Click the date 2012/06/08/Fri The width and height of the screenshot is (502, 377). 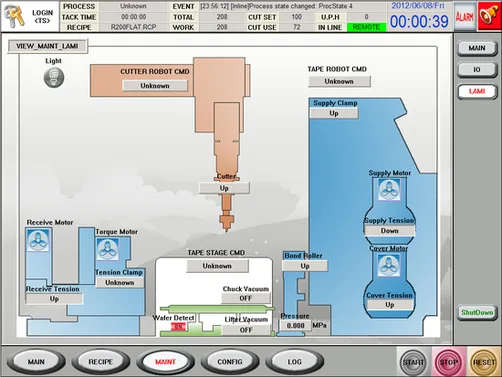click(418, 5)
